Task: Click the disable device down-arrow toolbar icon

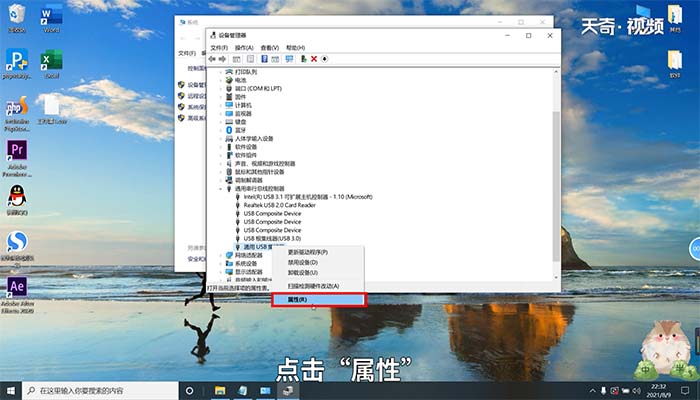Action: [325, 59]
